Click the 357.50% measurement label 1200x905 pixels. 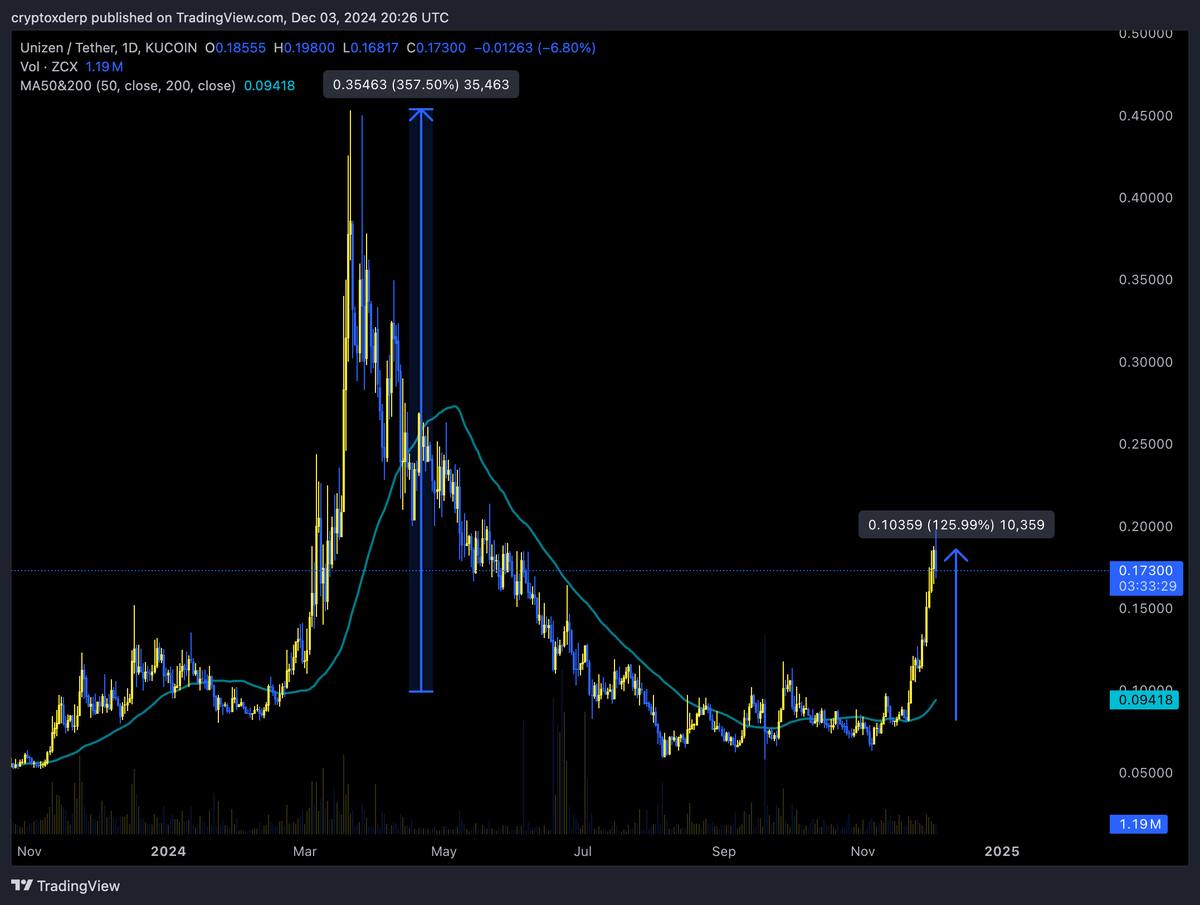tap(421, 85)
